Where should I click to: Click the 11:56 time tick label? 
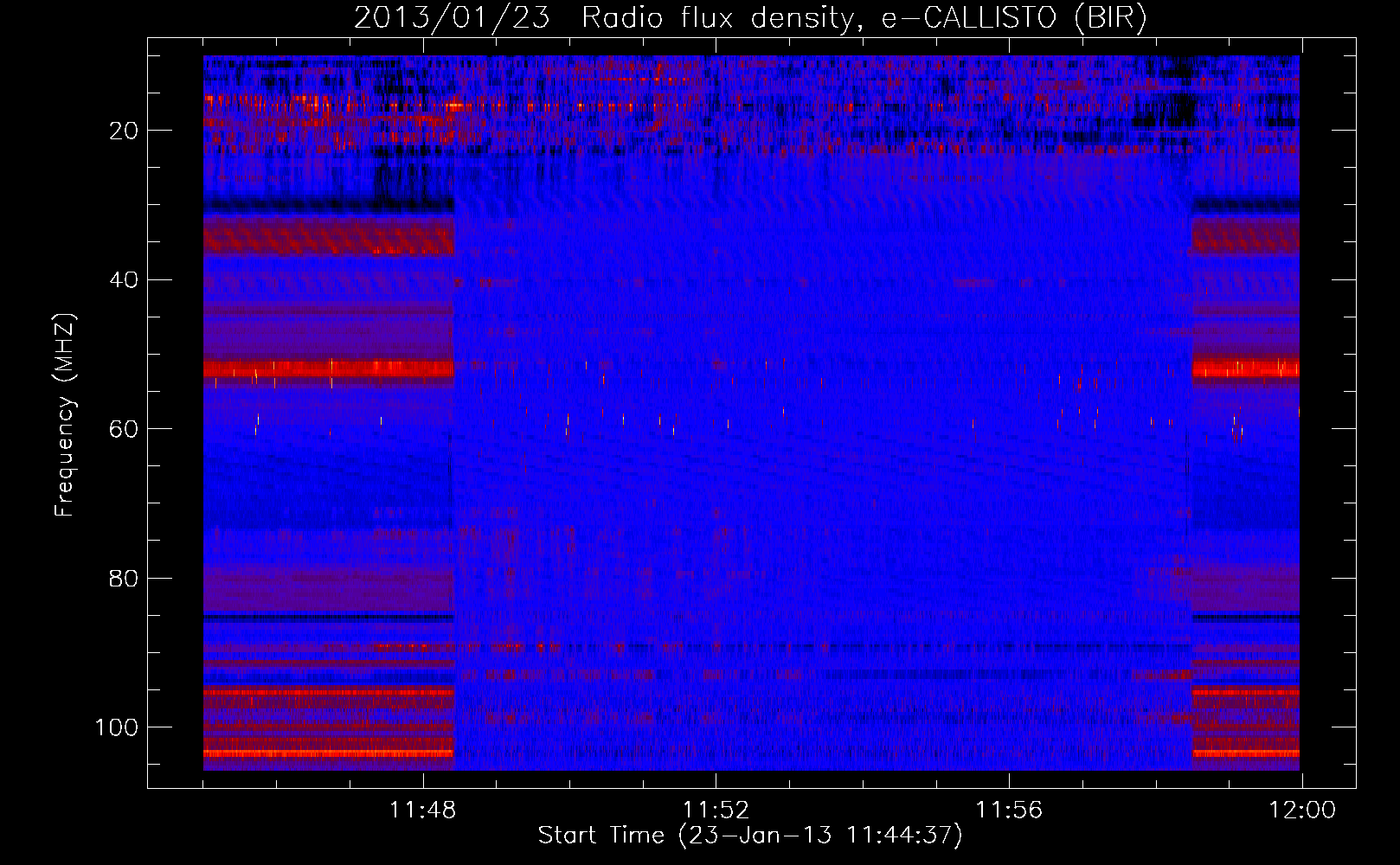tap(1009, 811)
